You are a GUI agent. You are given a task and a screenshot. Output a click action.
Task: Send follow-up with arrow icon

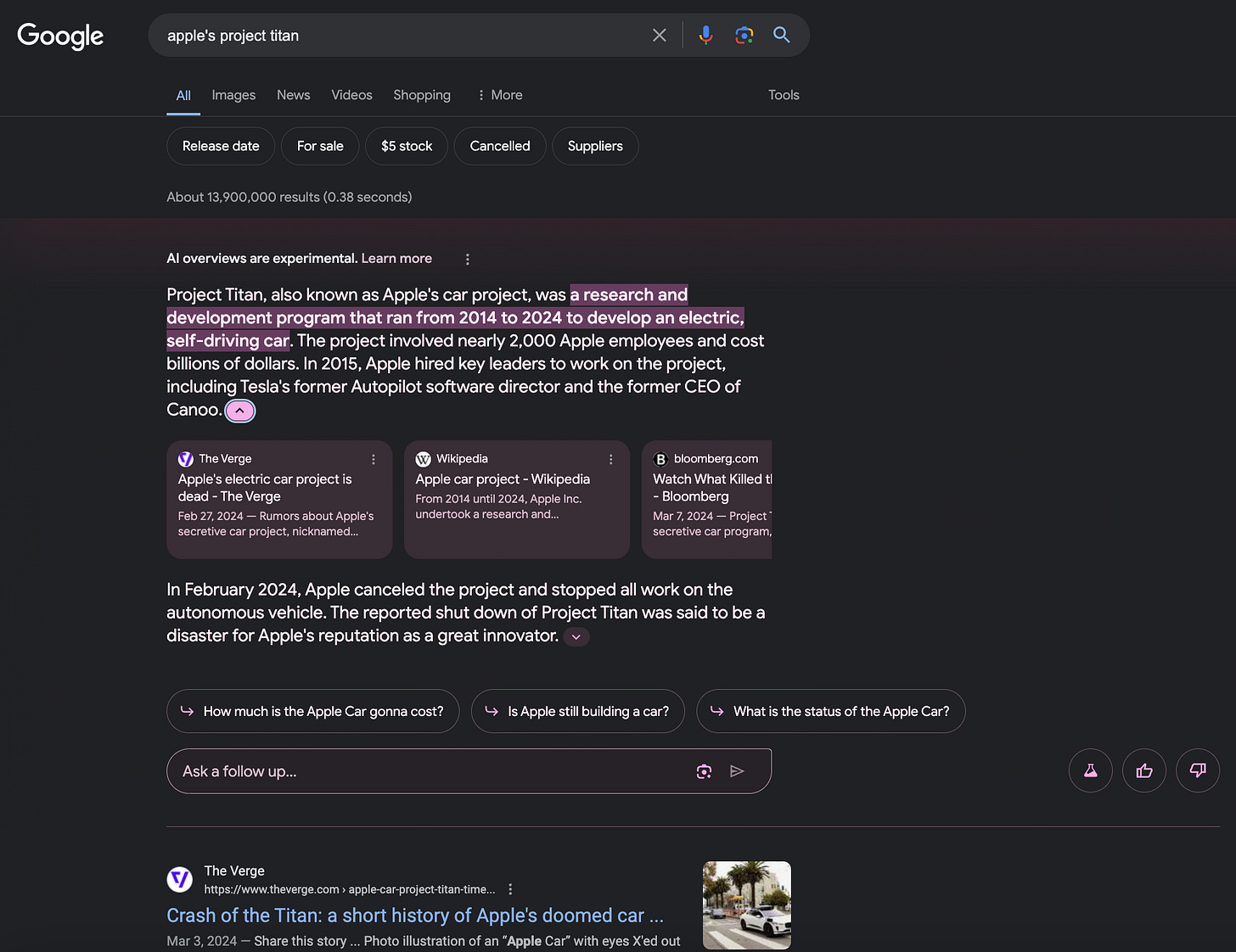point(737,771)
